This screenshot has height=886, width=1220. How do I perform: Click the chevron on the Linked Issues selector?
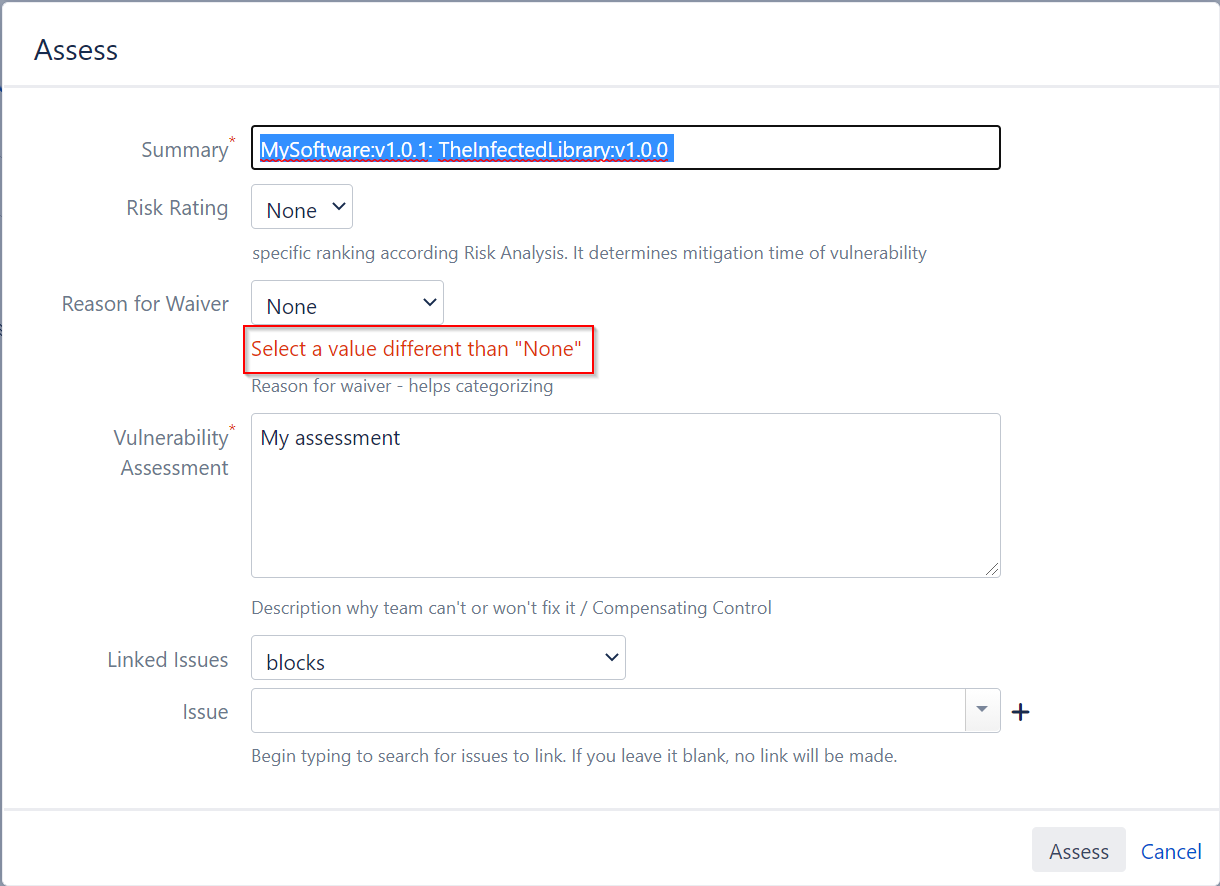(610, 657)
